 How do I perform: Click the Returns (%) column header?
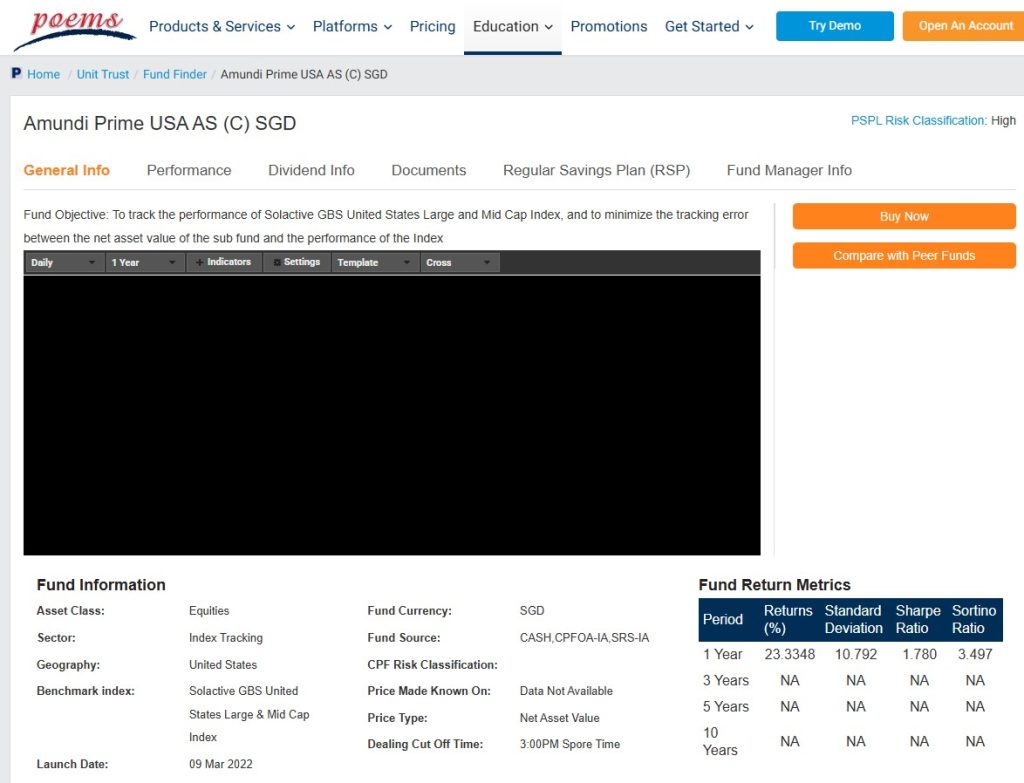tap(788, 620)
